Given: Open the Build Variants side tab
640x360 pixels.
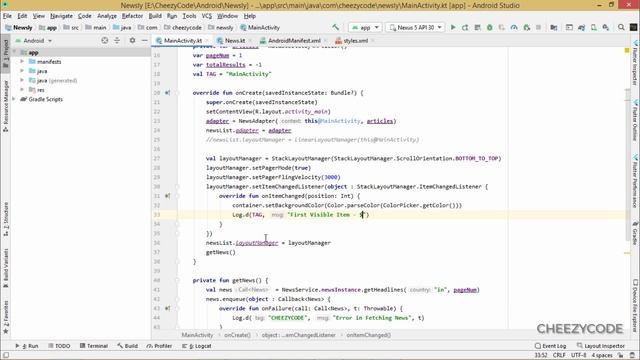Looking at the screenshot, I should [x=5, y=268].
